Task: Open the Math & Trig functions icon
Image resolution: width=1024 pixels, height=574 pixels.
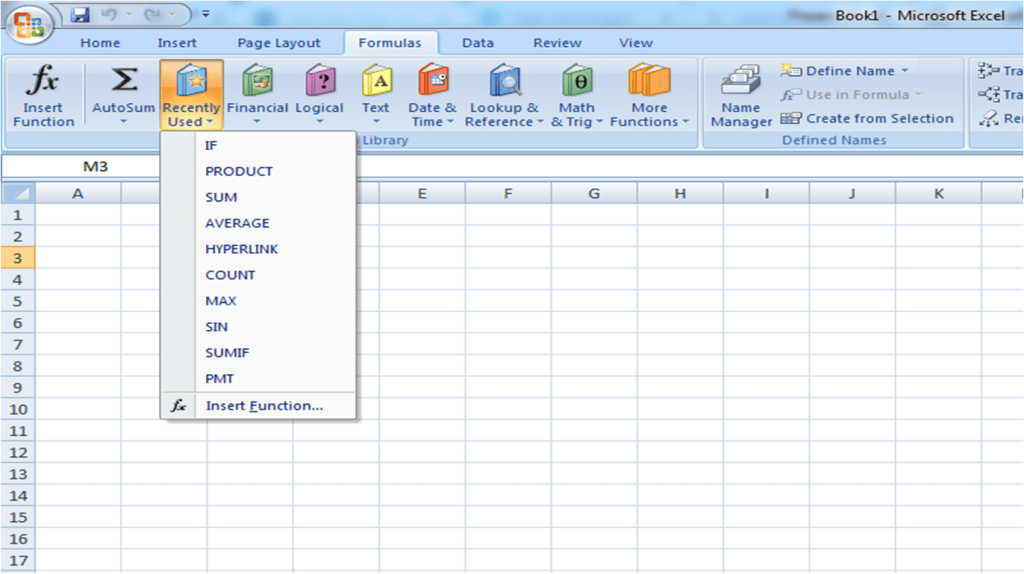Action: tap(577, 80)
